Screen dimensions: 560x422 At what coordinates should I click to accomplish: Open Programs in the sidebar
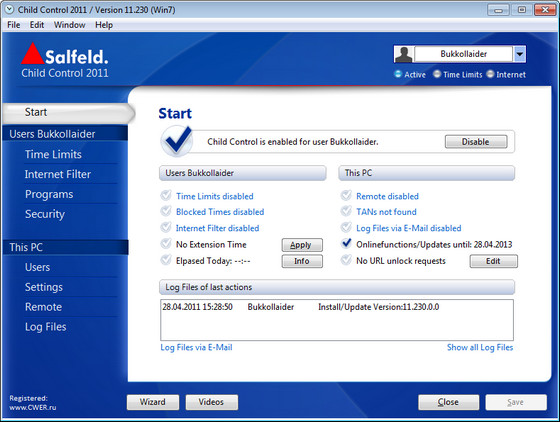click(x=49, y=194)
